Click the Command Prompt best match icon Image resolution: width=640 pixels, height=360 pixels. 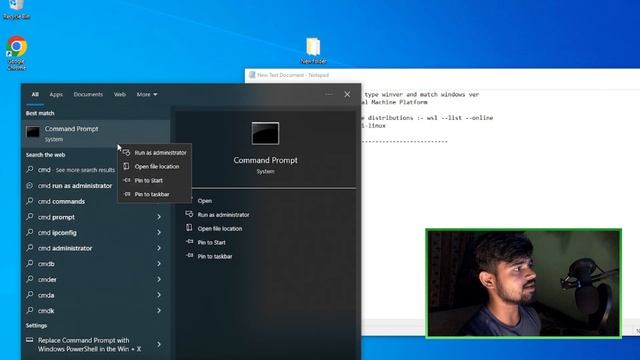click(x=33, y=132)
